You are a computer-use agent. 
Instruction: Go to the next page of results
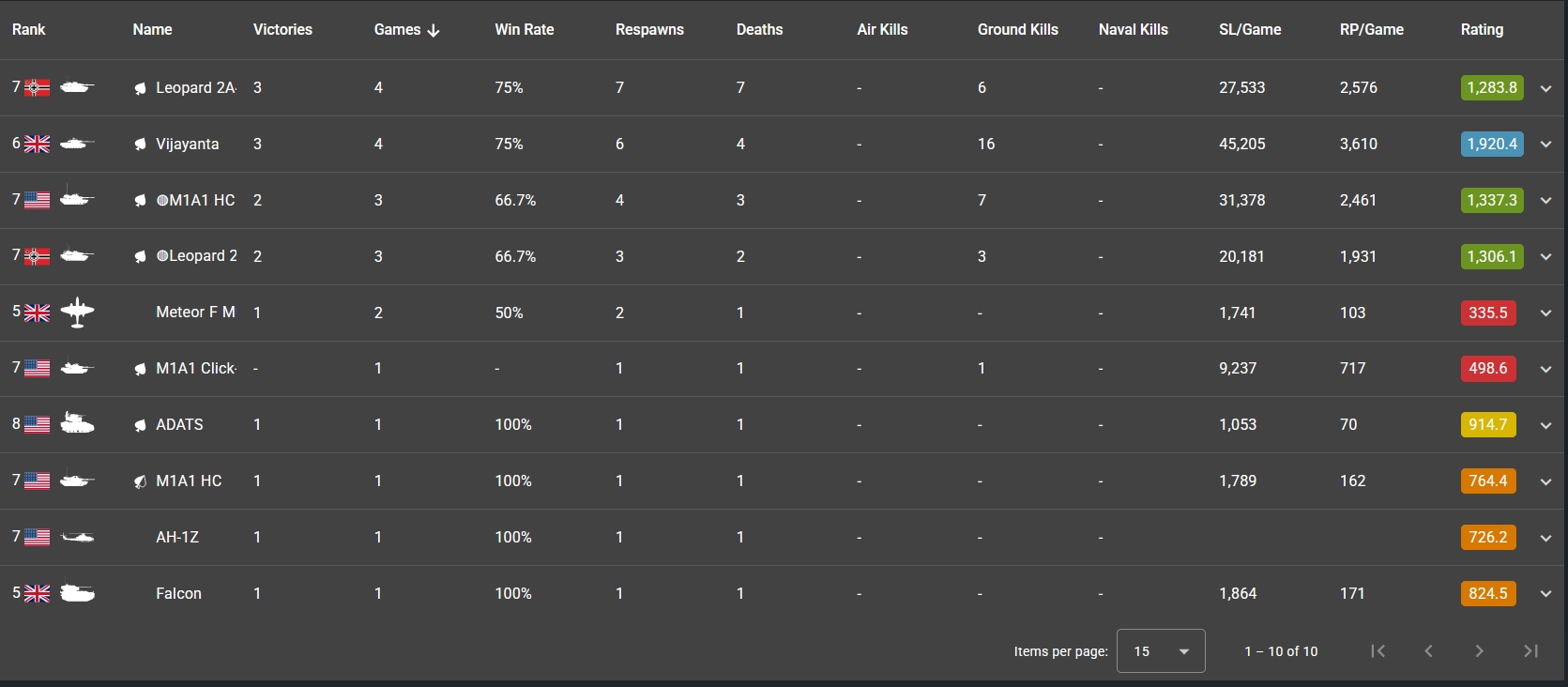pyautogui.click(x=1480, y=650)
